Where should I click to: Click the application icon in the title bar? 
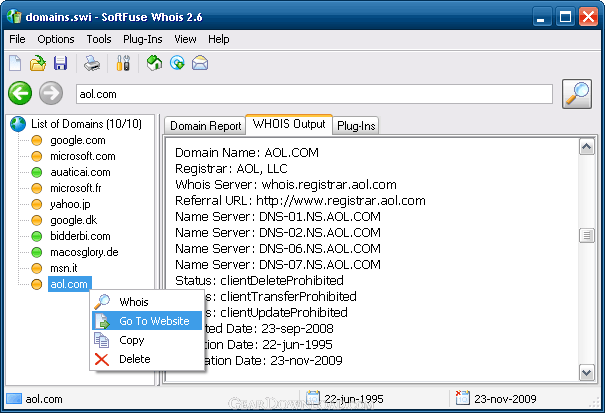click(x=15, y=17)
